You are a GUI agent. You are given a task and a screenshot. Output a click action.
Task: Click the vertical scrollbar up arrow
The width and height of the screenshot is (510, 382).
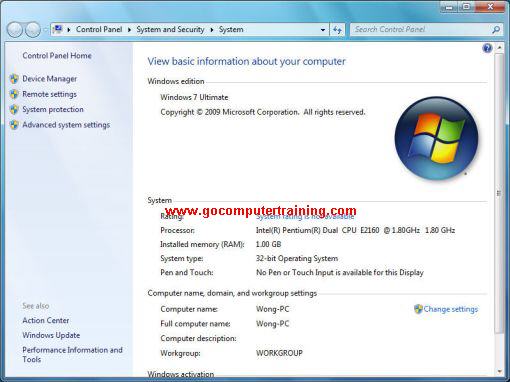499,48
